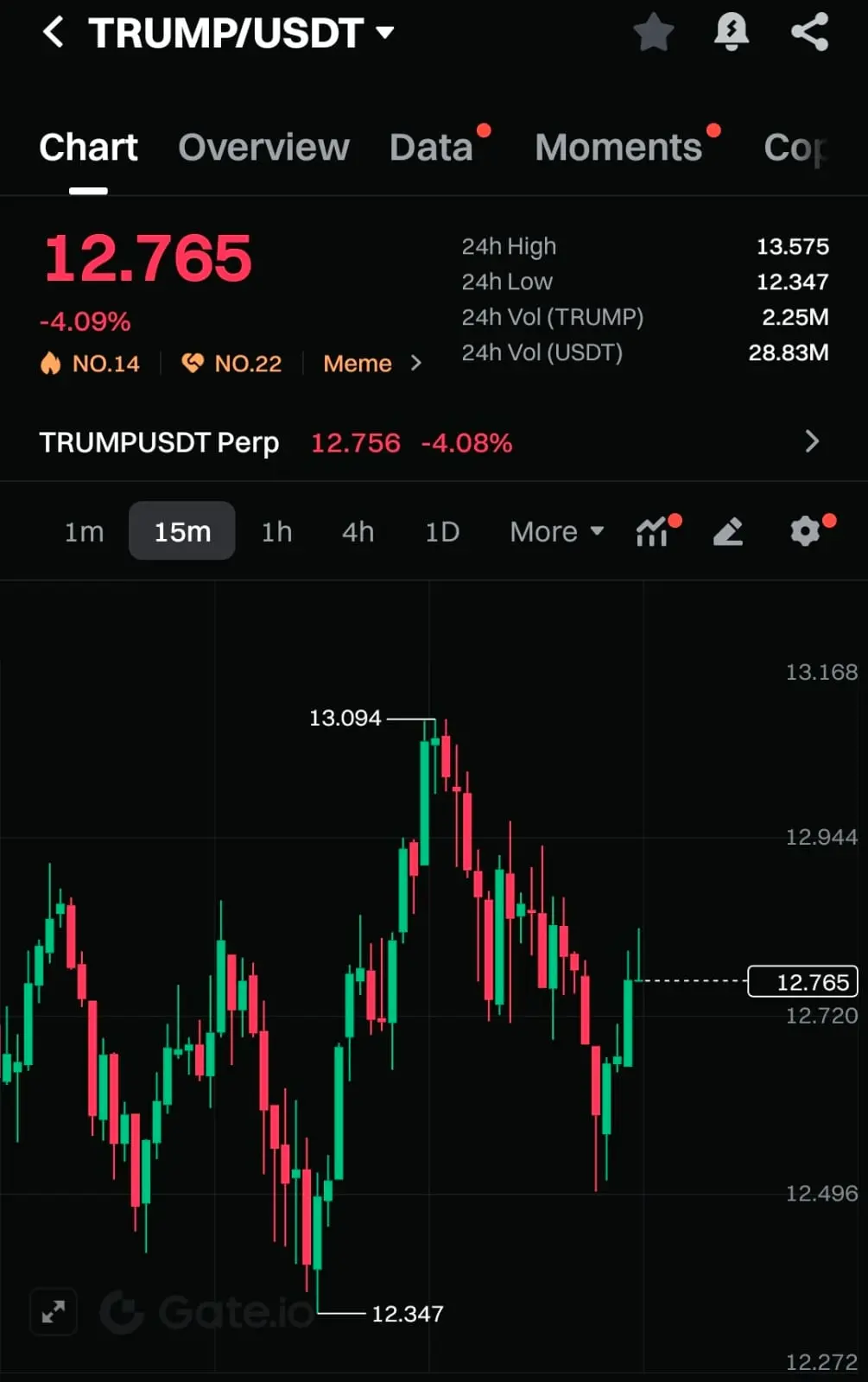Open the hot ranking NO.14 badge
Image resolution: width=868 pixels, height=1382 pixels.
pyautogui.click(x=90, y=364)
